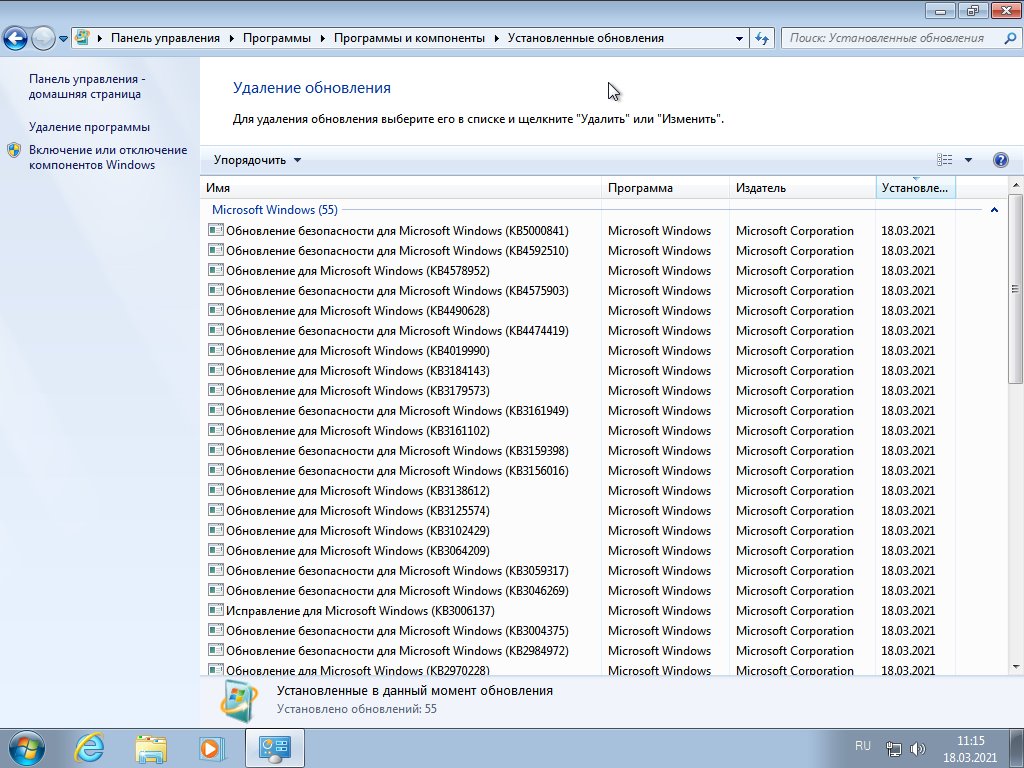The image size is (1024, 768).
Task: Click the volume speaker tray icon
Action: [x=918, y=748]
